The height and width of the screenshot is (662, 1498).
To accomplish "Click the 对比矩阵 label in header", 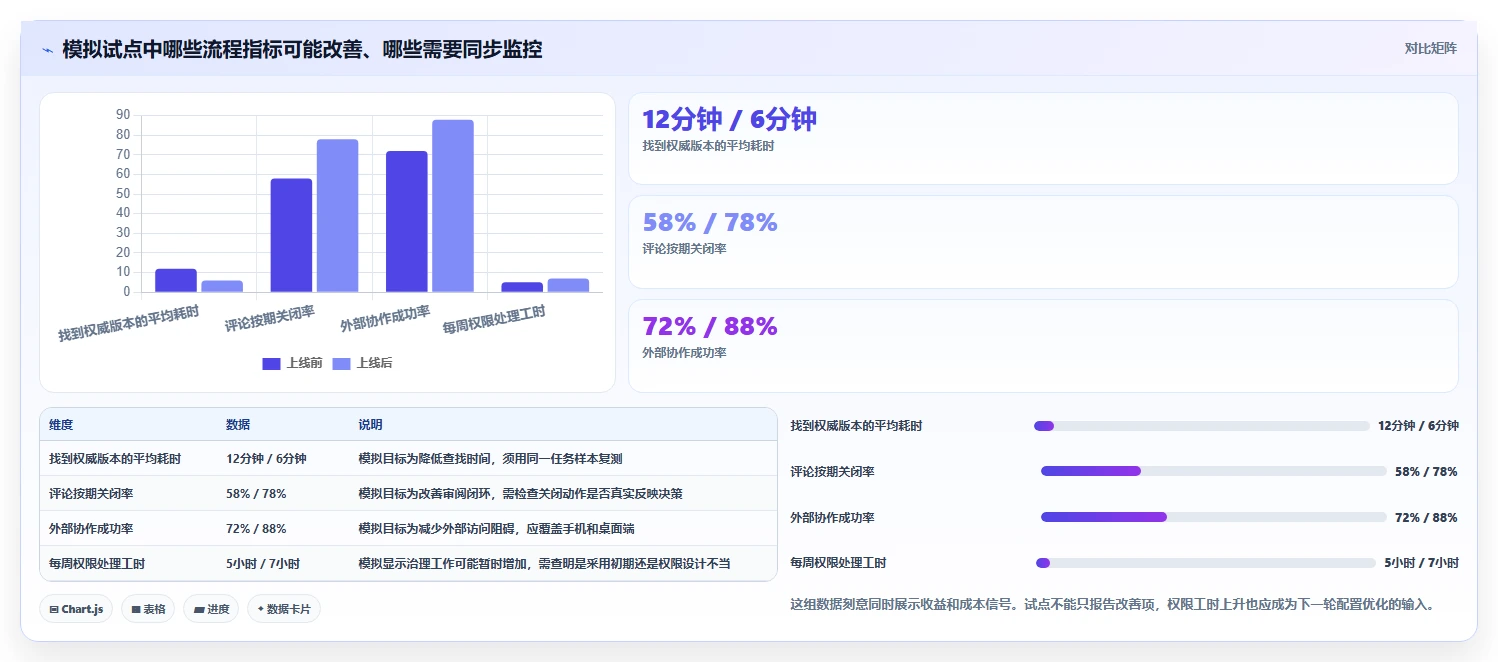I will pyautogui.click(x=1431, y=48).
